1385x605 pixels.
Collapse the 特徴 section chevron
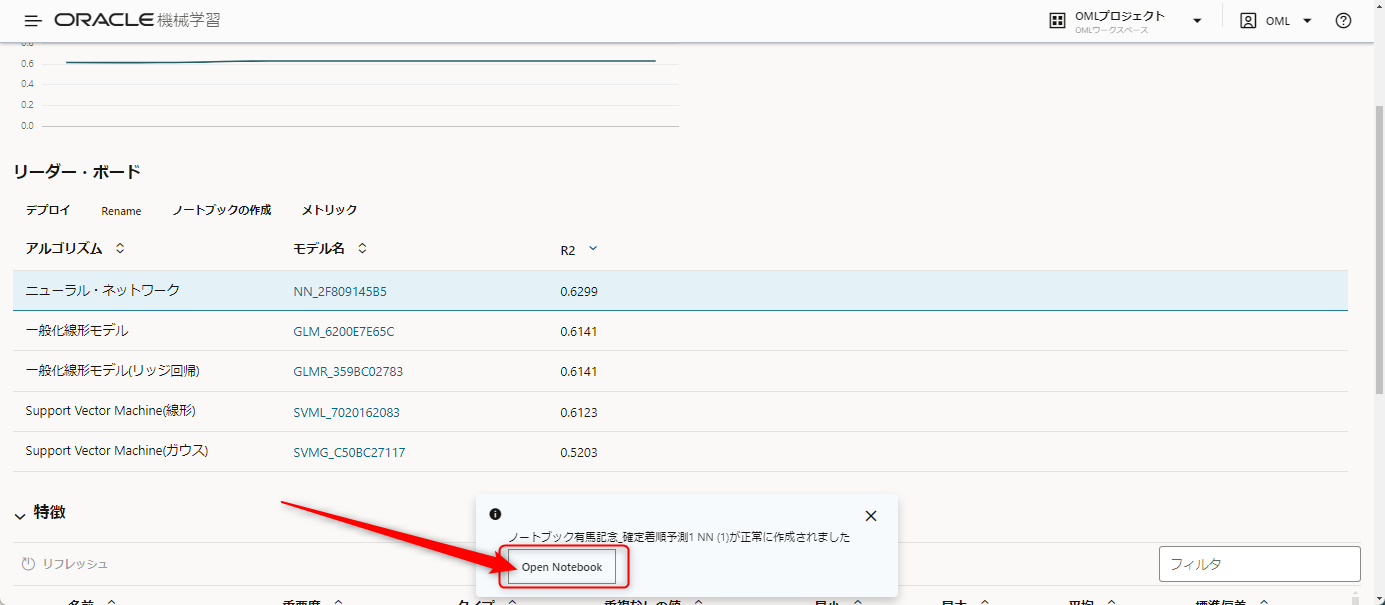pos(20,515)
